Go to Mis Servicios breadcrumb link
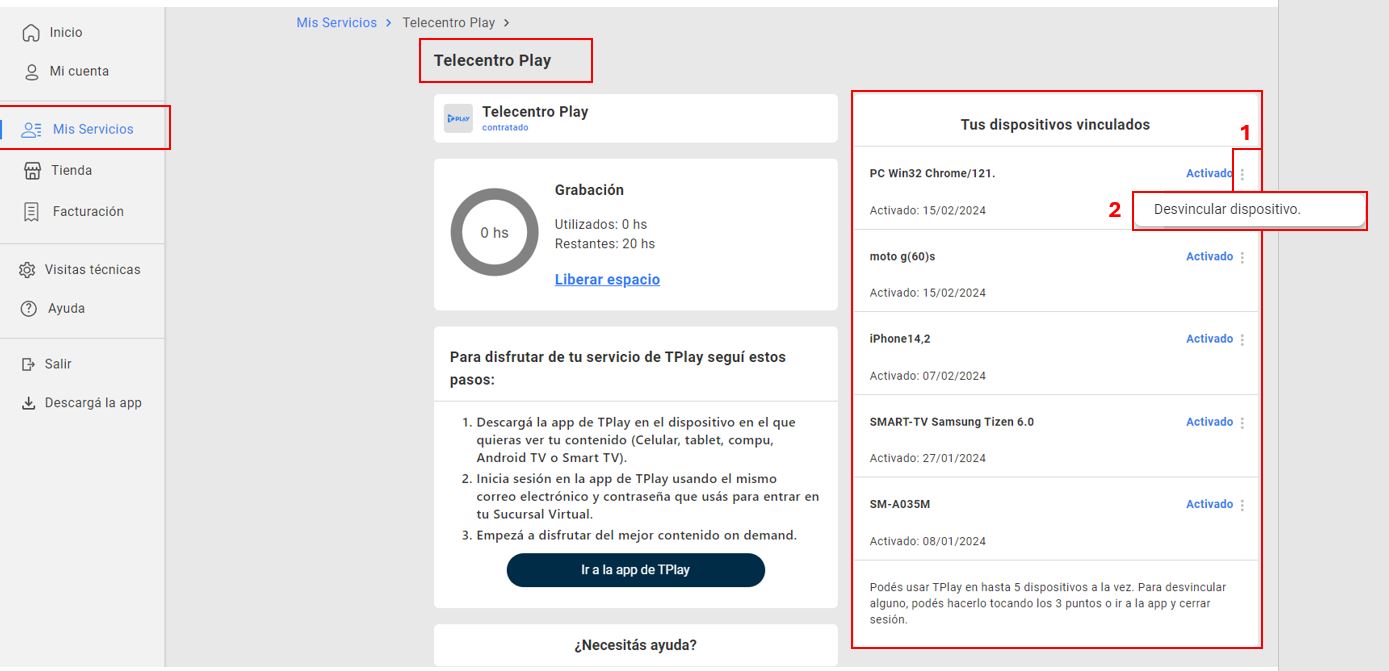The width and height of the screenshot is (1389, 671). pos(337,23)
